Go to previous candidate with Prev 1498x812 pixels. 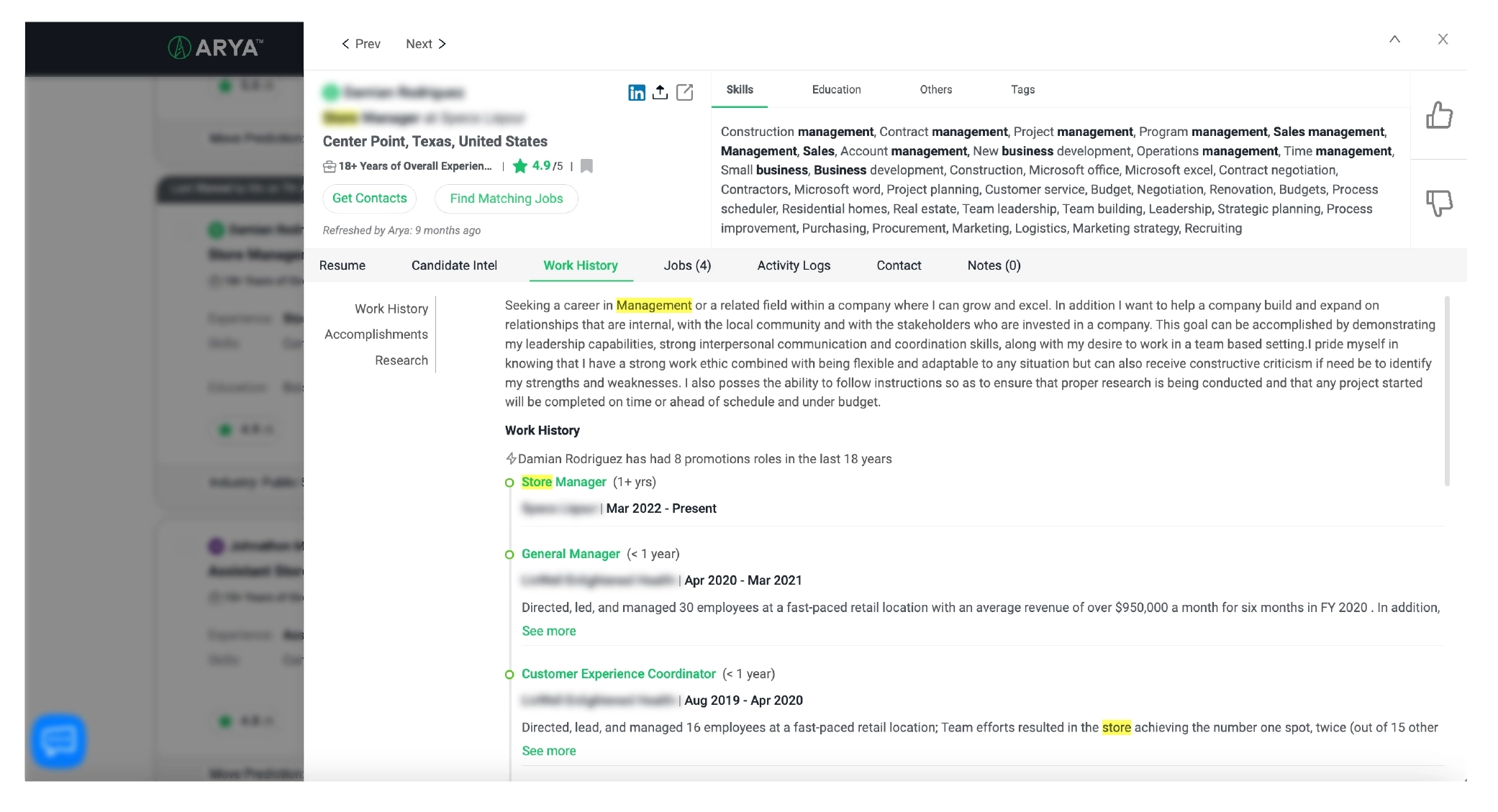(x=360, y=44)
